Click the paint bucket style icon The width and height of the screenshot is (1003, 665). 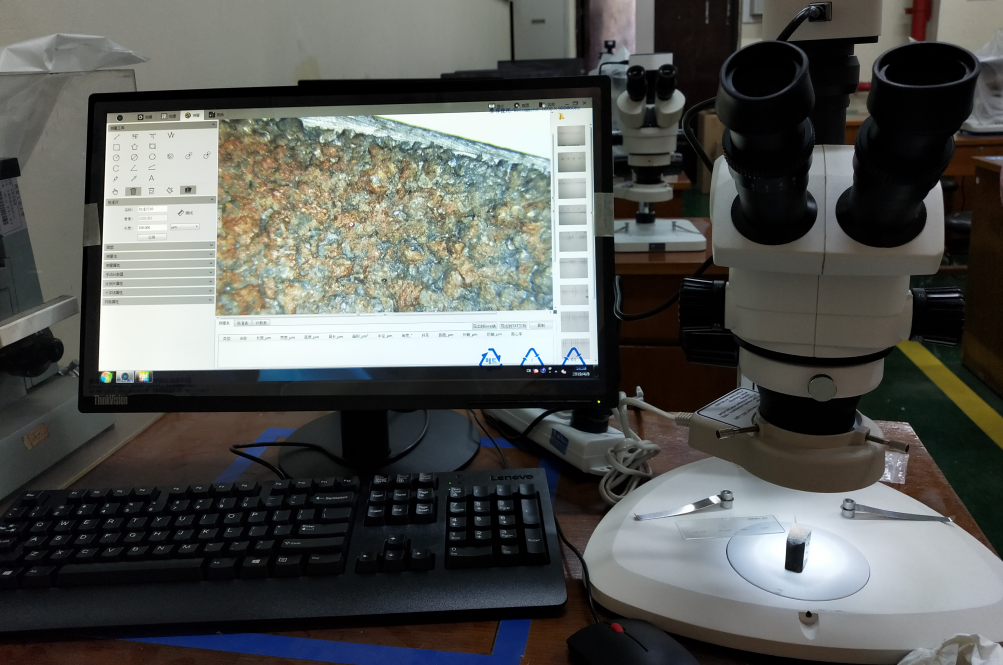pos(170,190)
